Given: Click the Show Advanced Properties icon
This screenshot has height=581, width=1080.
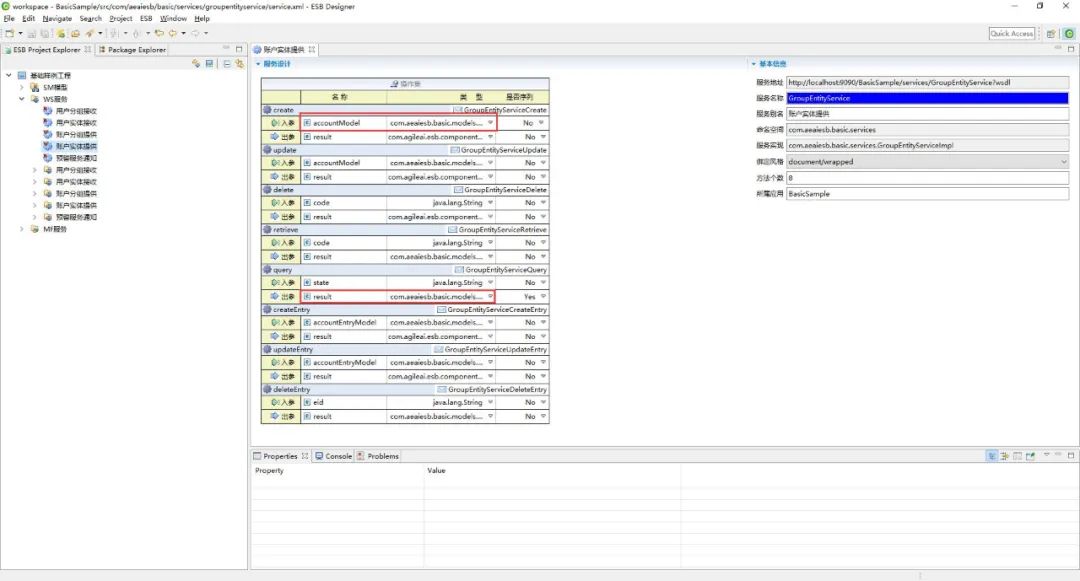Looking at the screenshot, I should [1004, 456].
